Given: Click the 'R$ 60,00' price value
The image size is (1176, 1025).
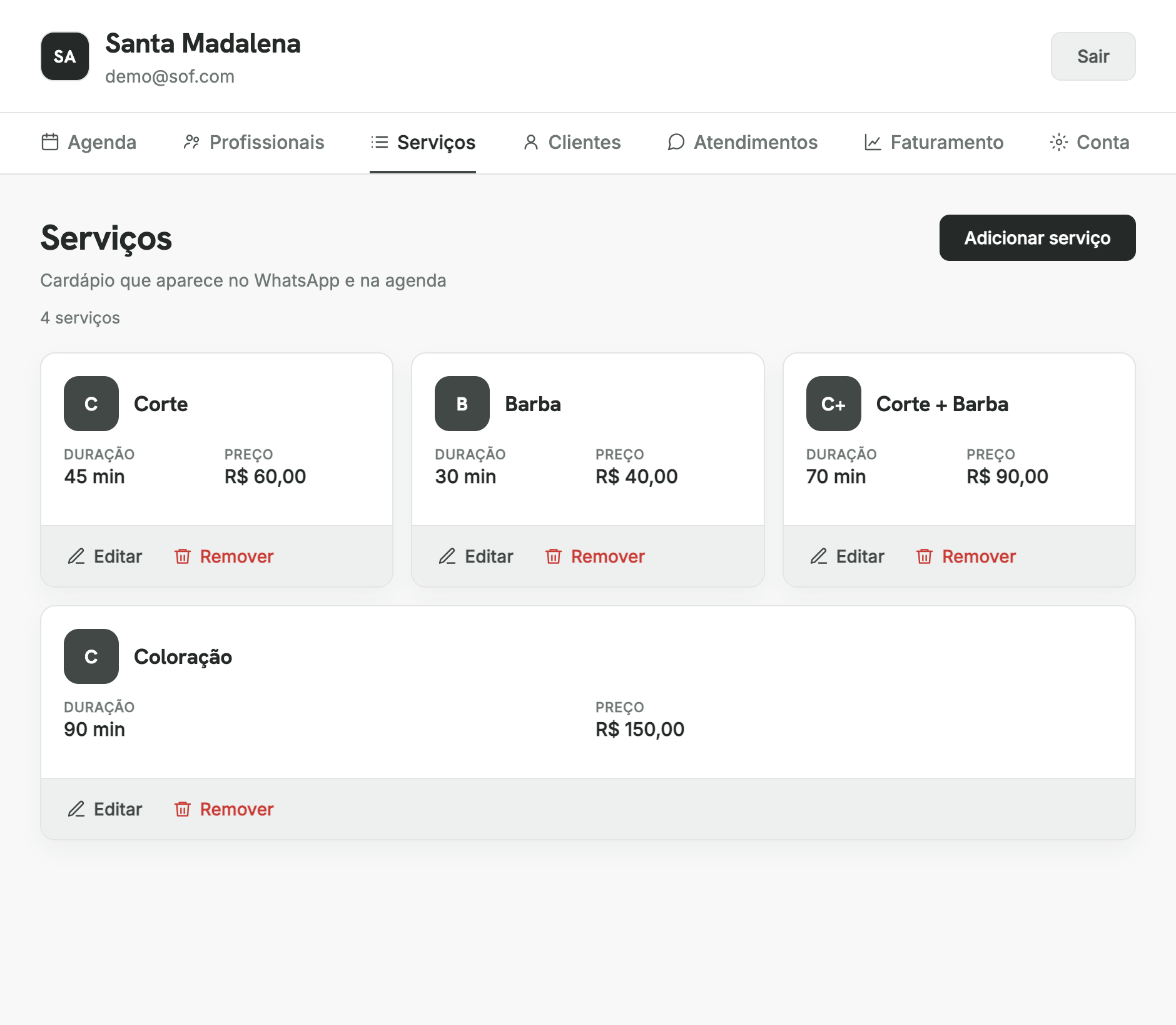Looking at the screenshot, I should [265, 477].
